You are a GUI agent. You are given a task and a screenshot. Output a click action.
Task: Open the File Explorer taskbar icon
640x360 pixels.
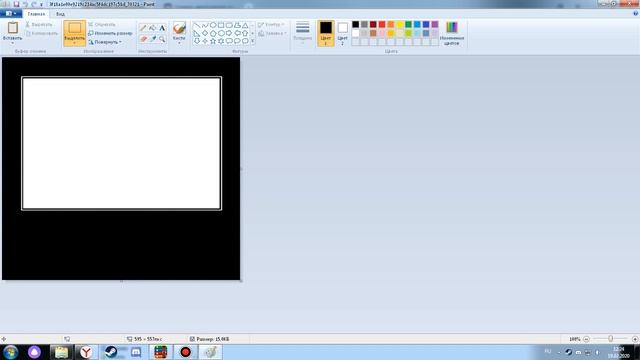coord(61,352)
